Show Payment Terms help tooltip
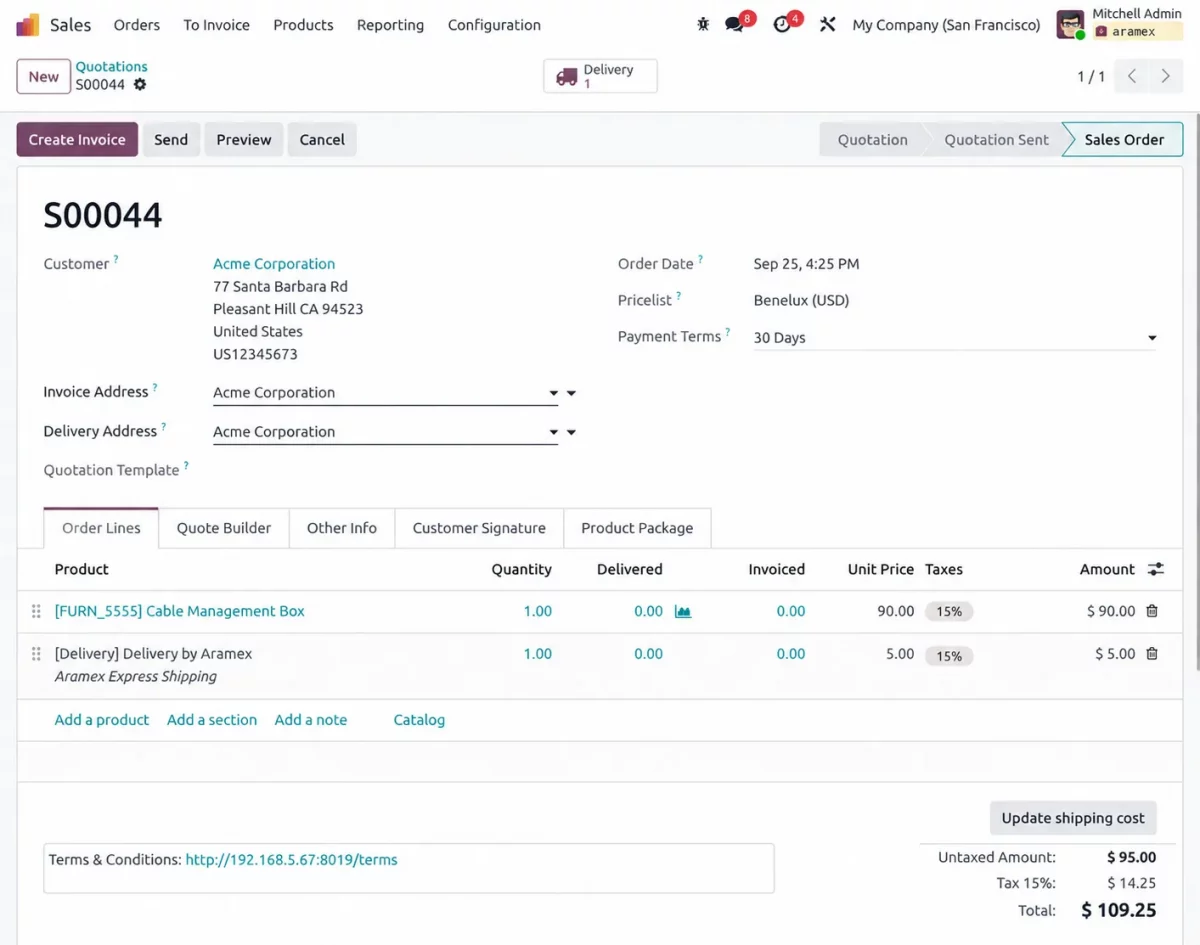This screenshot has width=1200, height=945. pyautogui.click(x=728, y=332)
